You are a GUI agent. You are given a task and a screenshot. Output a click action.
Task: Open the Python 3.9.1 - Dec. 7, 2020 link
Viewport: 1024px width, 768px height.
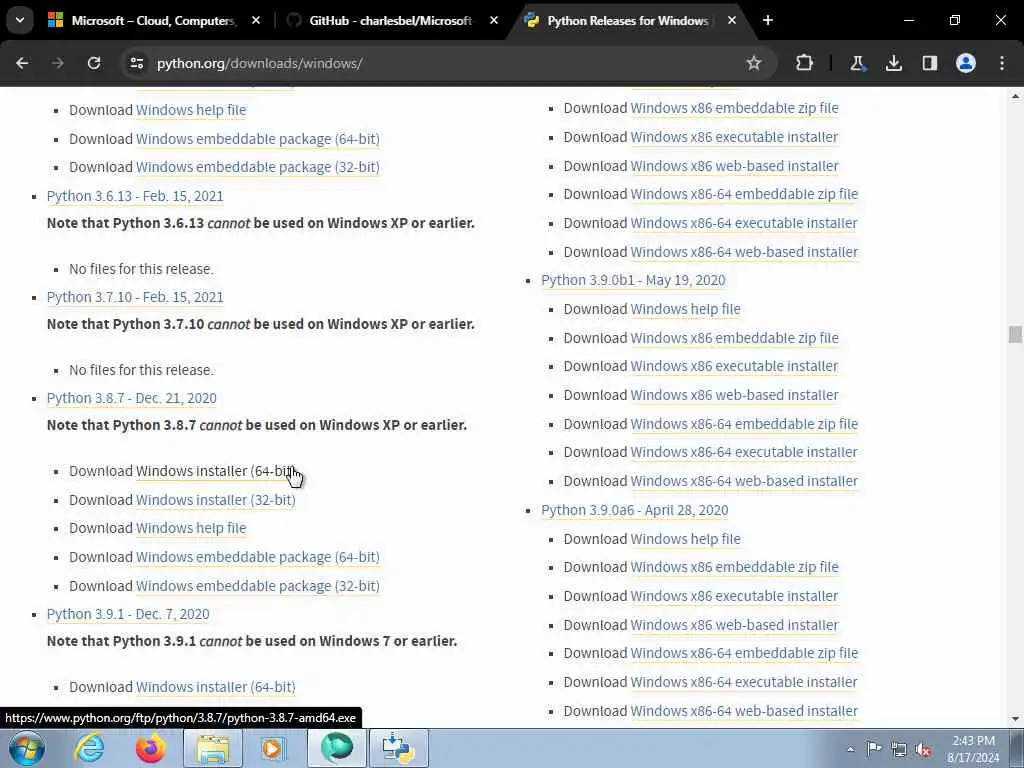[128, 614]
